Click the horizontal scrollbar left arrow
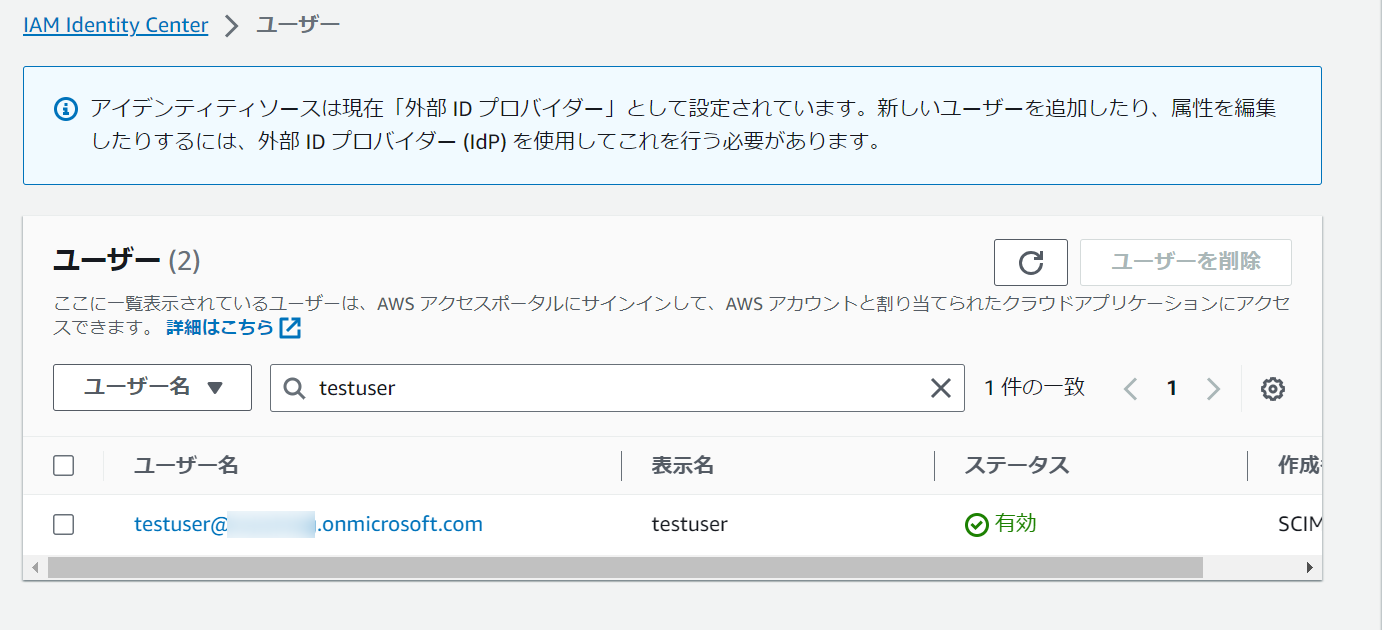The height and width of the screenshot is (630, 1388). click(x=35, y=568)
